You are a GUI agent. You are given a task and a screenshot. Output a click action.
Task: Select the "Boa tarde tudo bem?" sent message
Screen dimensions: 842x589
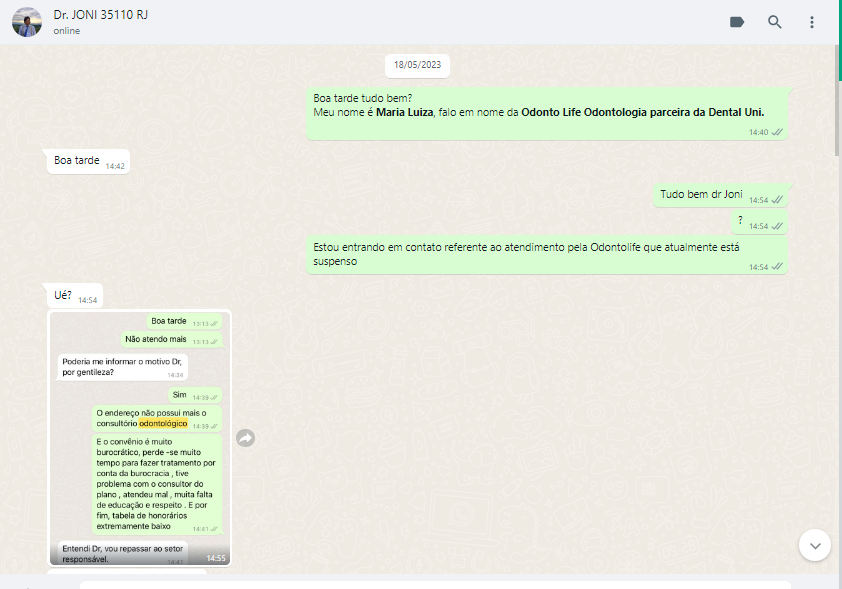tap(547, 114)
